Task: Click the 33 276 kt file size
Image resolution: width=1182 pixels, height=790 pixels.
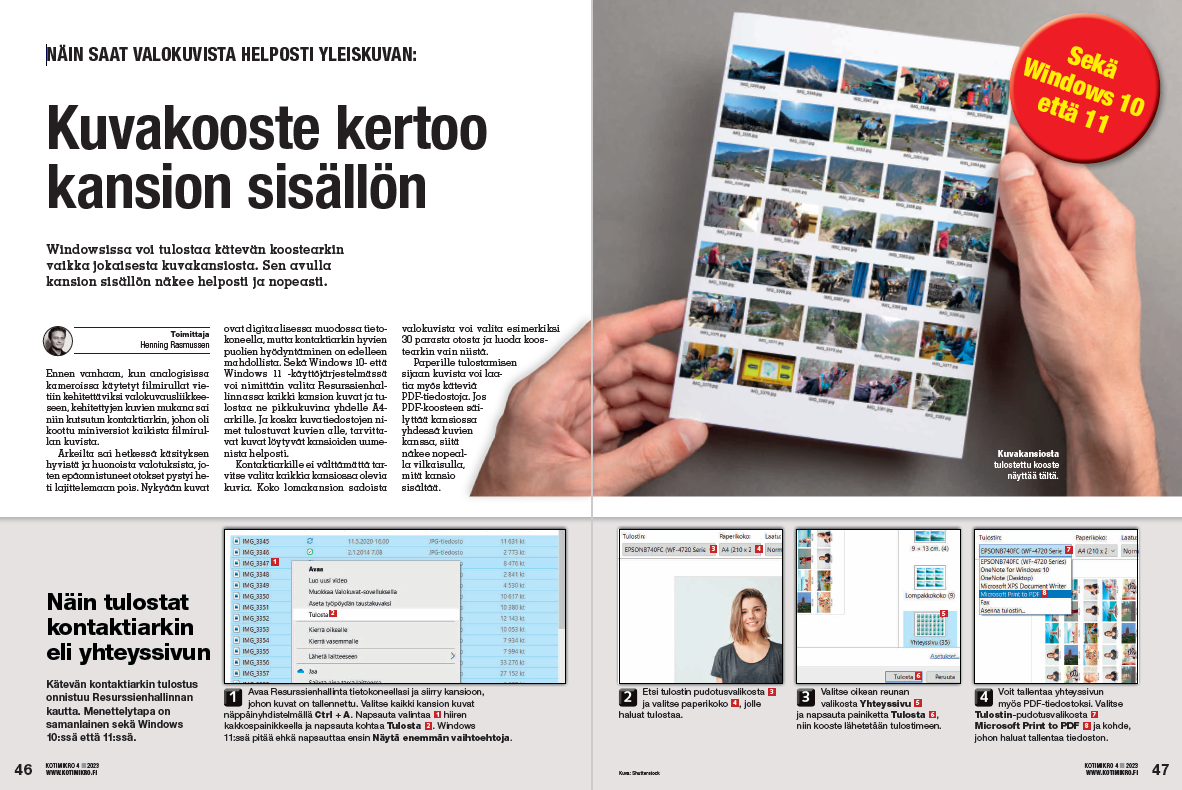Action: (513, 663)
